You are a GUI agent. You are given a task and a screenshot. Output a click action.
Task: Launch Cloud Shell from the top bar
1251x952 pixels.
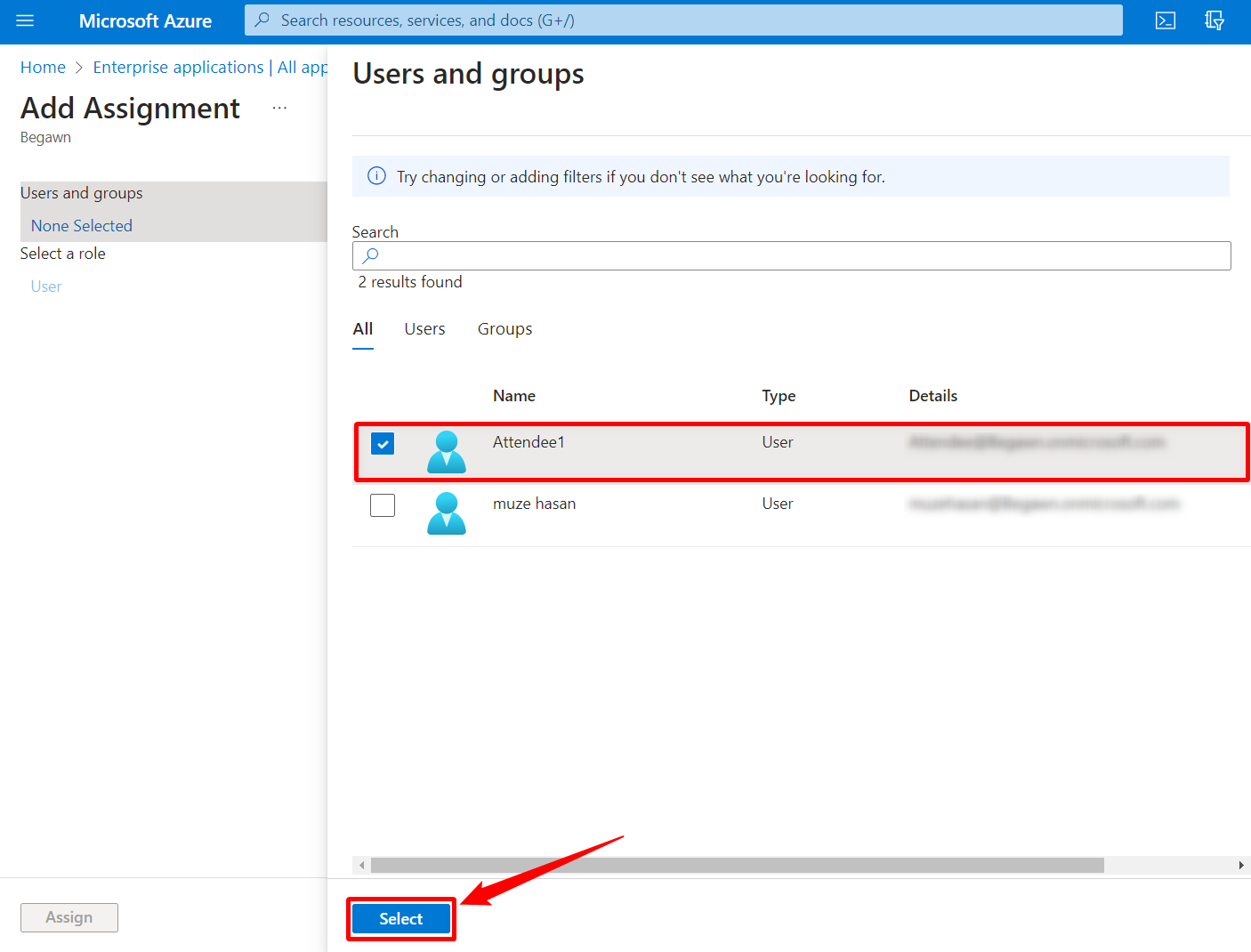click(x=1165, y=20)
